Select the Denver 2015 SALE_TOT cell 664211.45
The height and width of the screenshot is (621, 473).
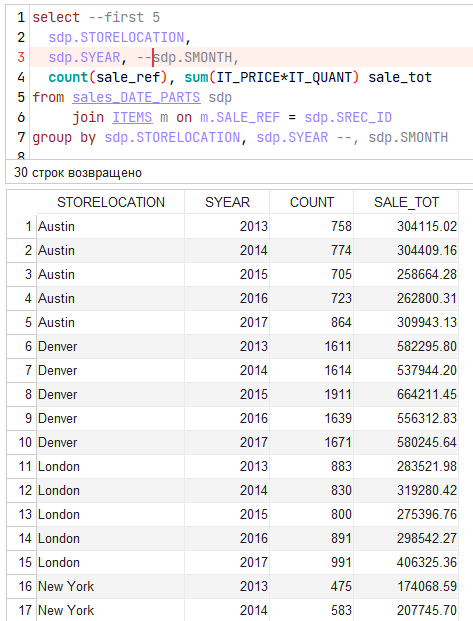click(406, 394)
